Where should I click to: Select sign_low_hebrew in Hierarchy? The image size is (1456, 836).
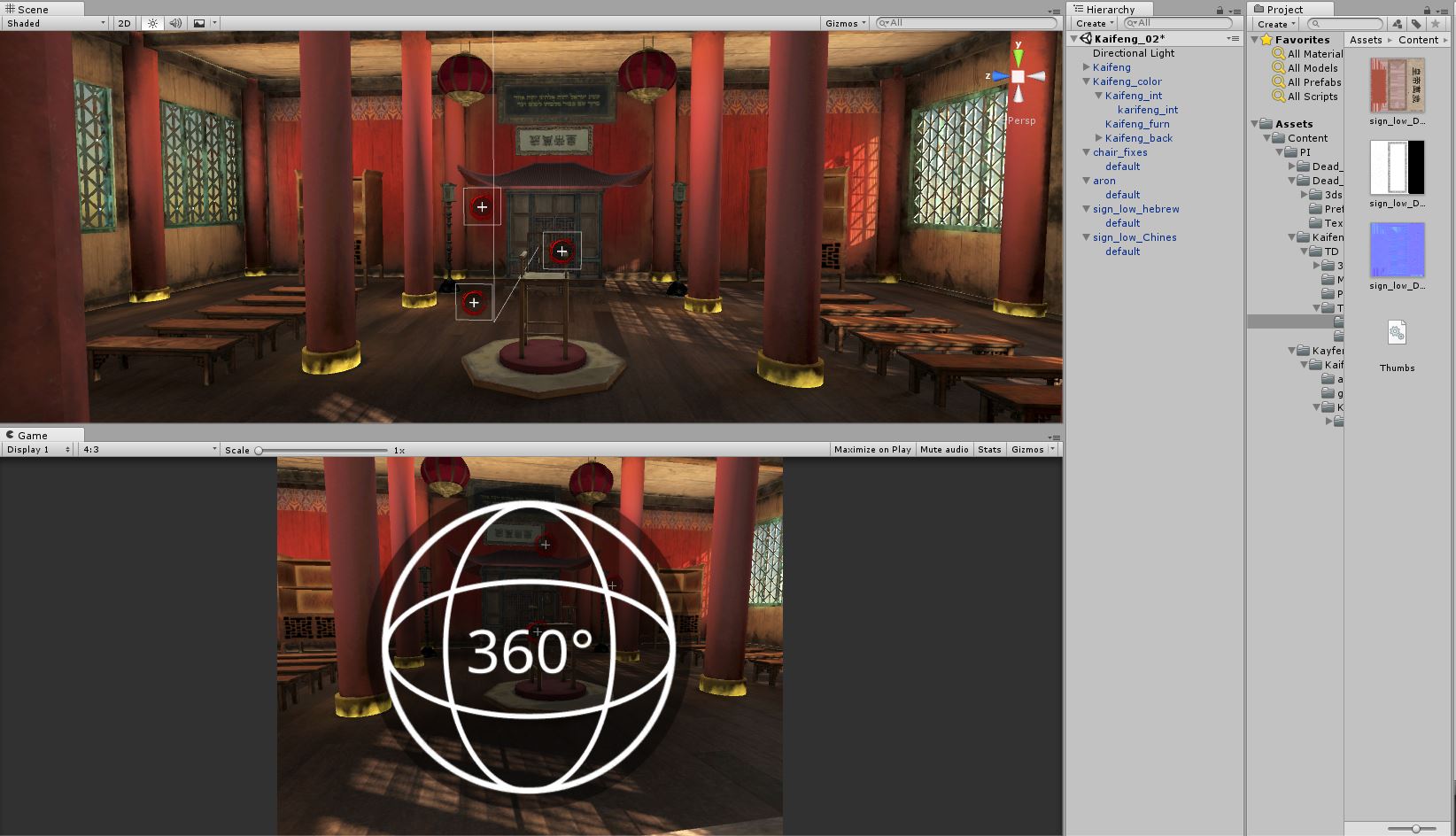pyautogui.click(x=1135, y=209)
